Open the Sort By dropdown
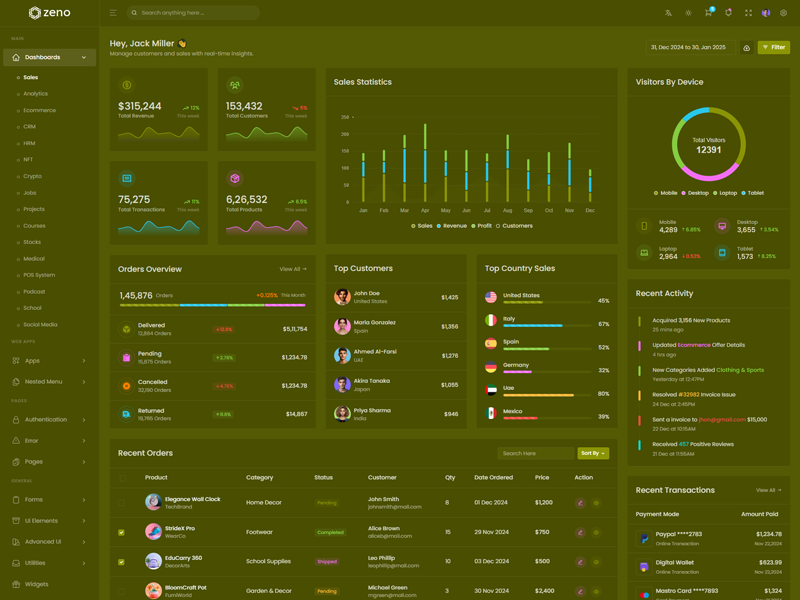This screenshot has height=600, width=800. click(x=593, y=453)
